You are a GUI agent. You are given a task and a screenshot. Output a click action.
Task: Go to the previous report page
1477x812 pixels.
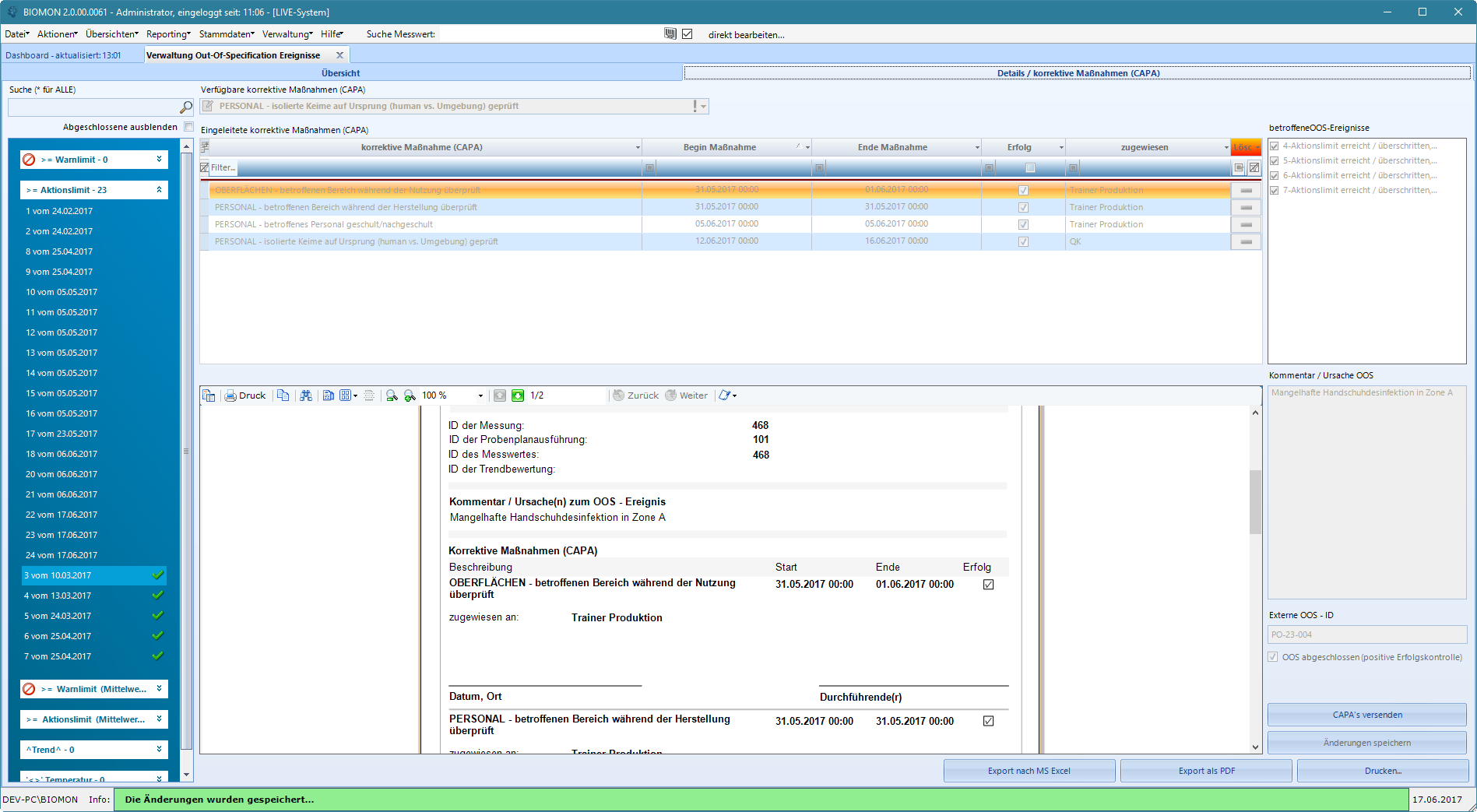500,395
